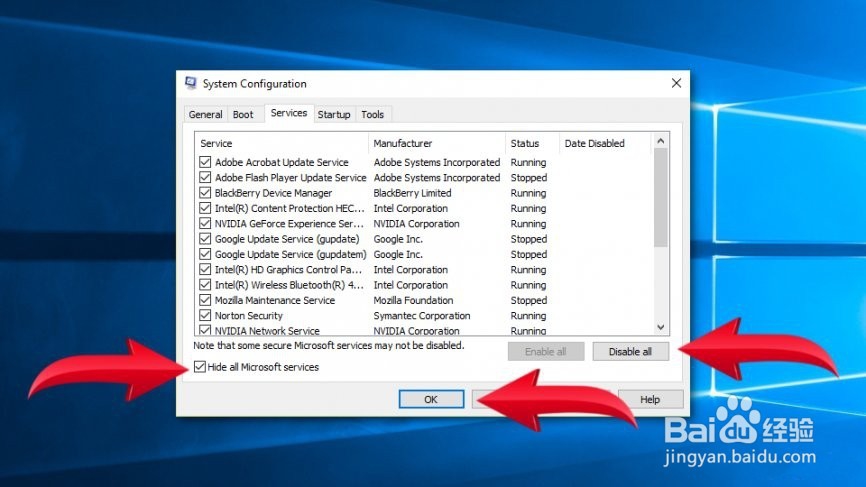Click Running status of Adobe Acrobat Update Service
866x487 pixels.
528,162
